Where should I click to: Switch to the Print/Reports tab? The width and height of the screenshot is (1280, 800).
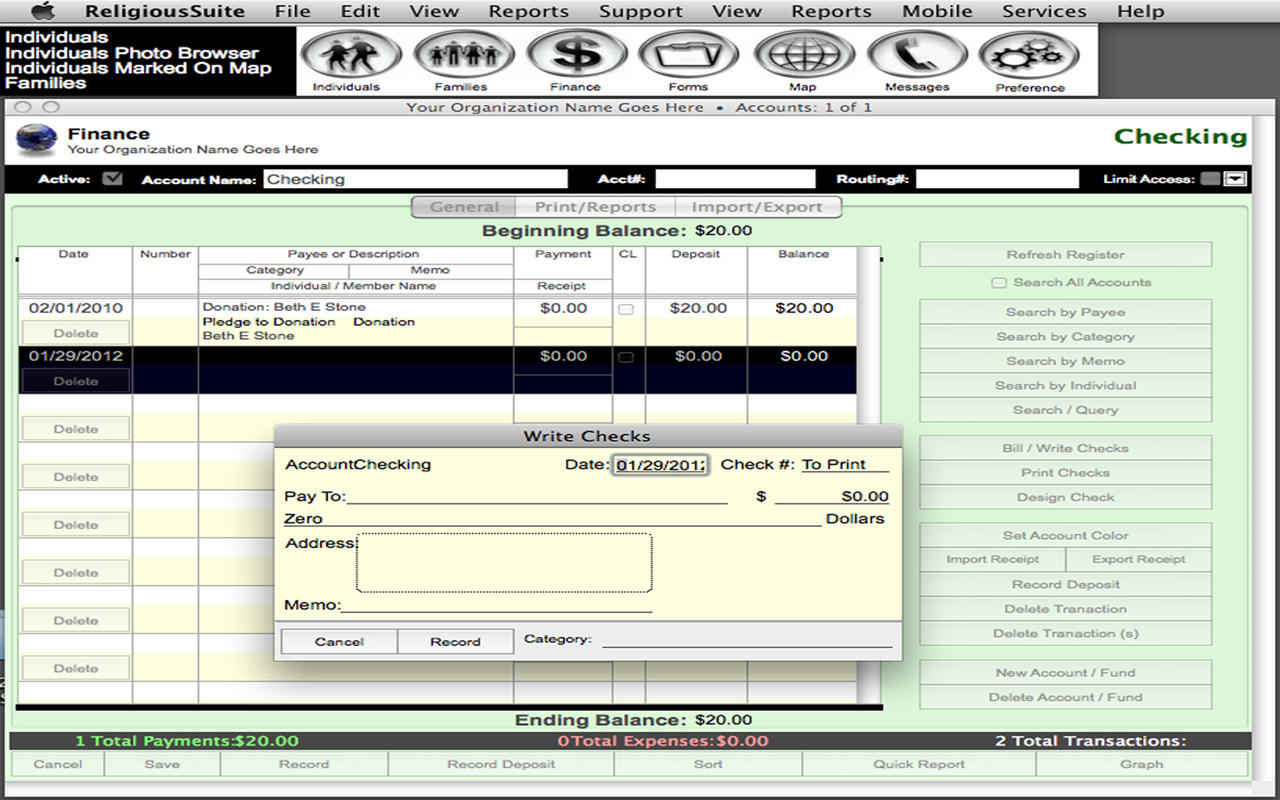596,207
